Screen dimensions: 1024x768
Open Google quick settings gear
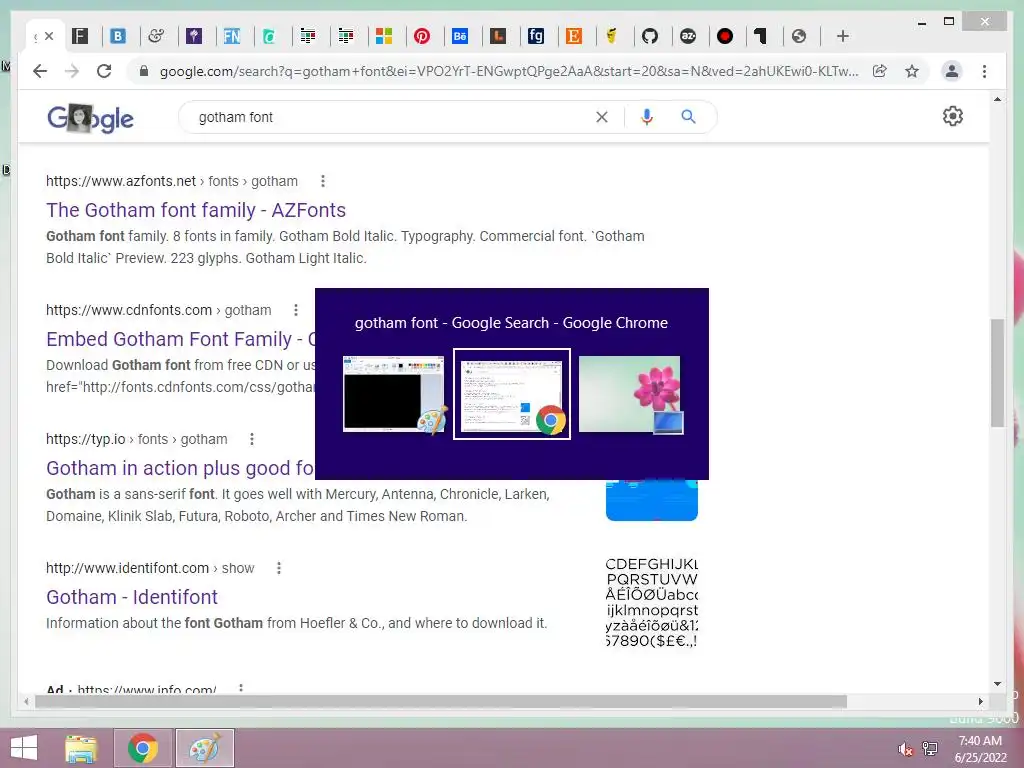tap(953, 116)
